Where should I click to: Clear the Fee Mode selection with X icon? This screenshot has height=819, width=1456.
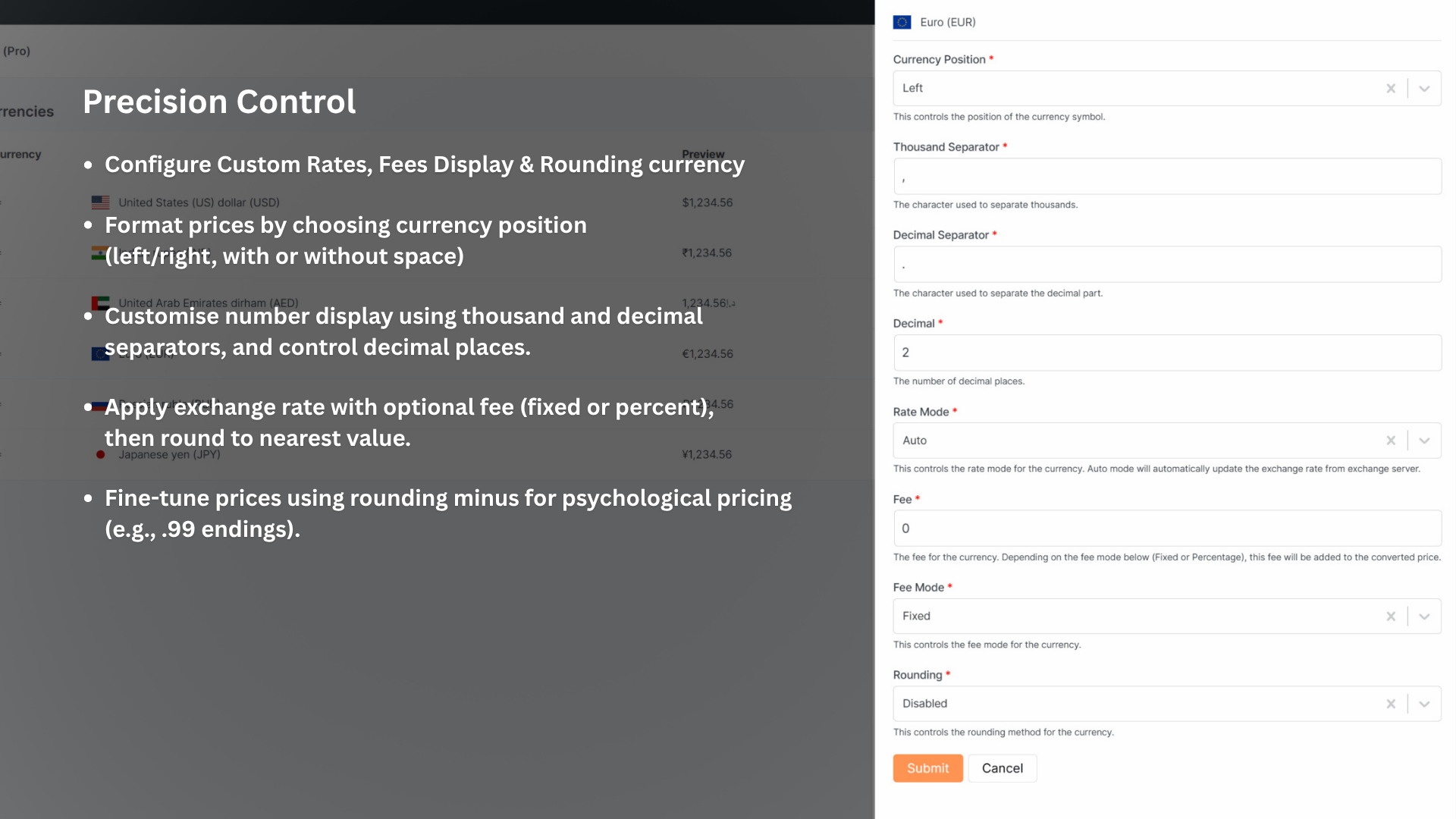(1391, 617)
